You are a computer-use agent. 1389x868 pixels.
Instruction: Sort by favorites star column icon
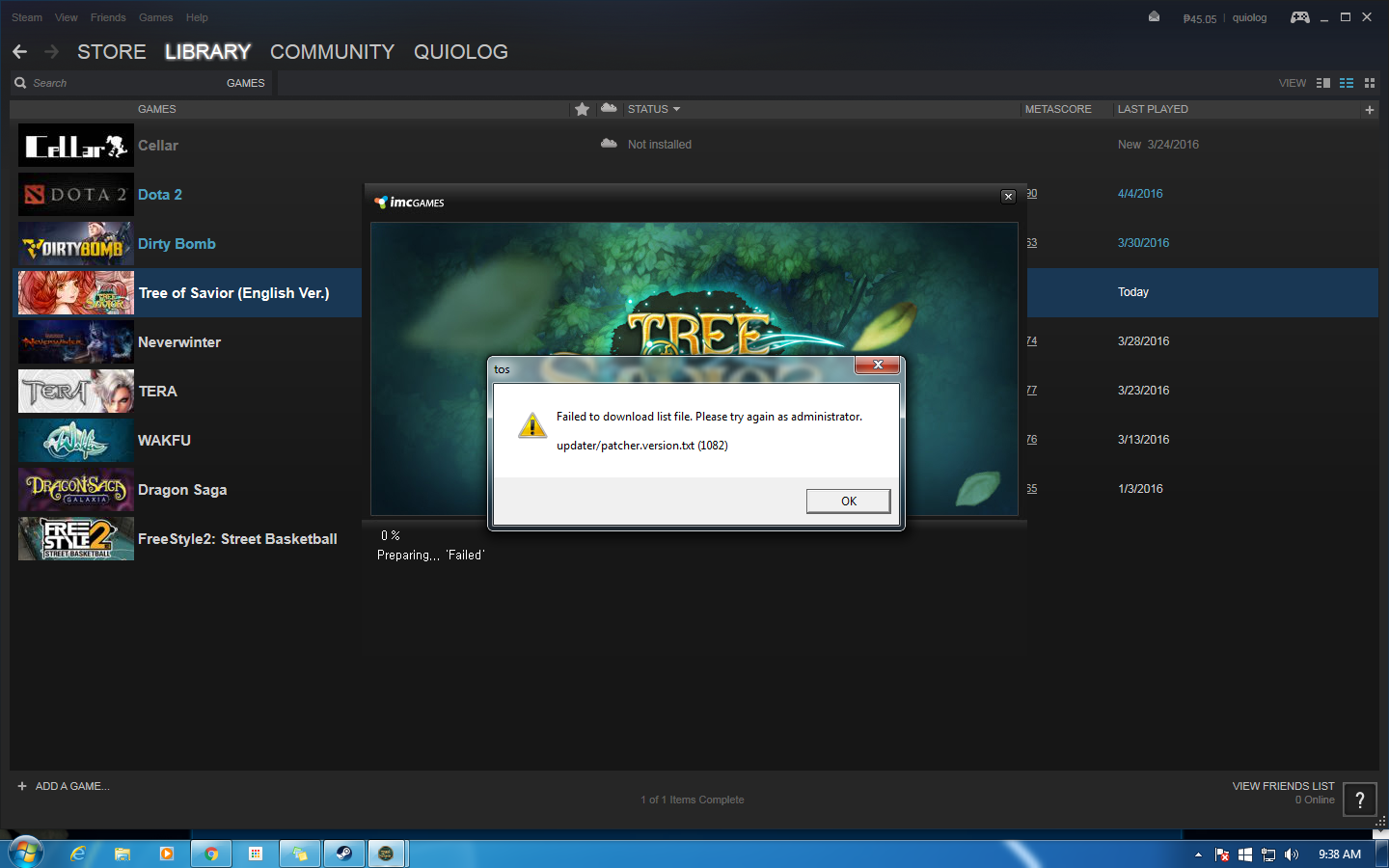[x=582, y=109]
